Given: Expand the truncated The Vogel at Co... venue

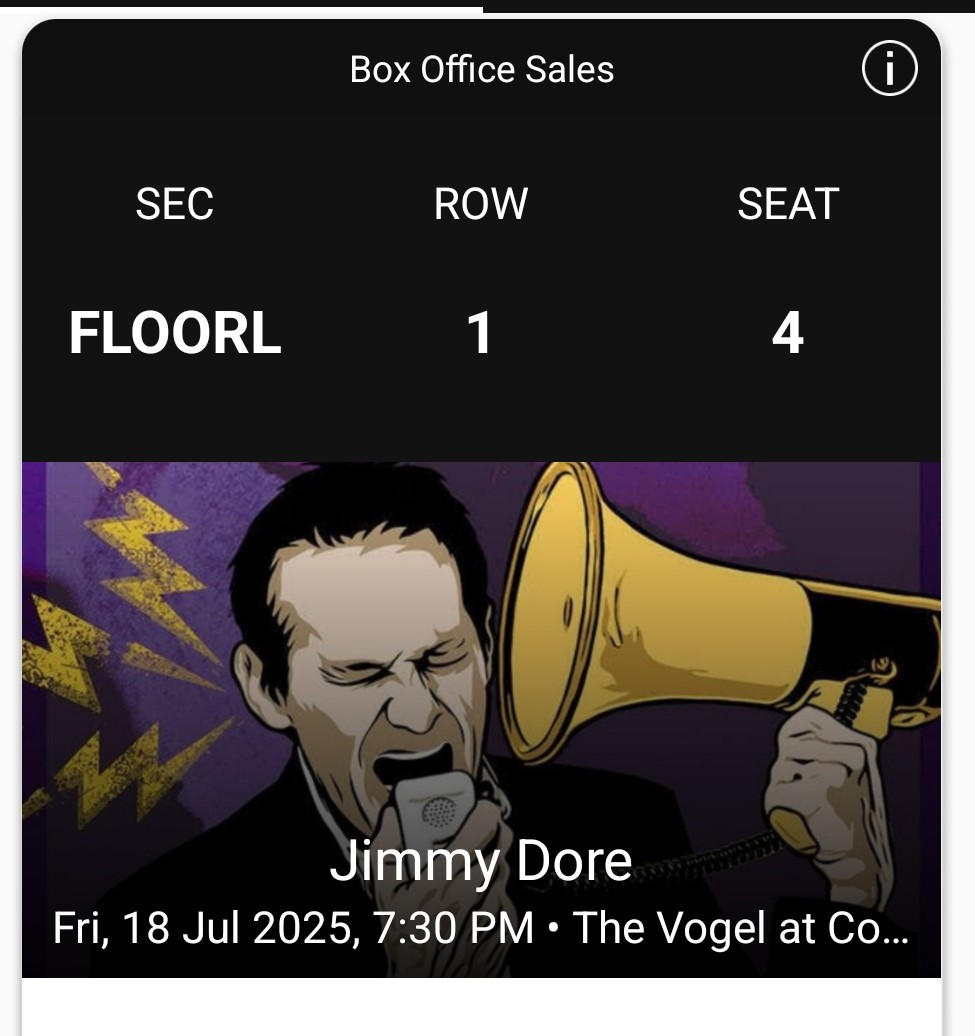Looking at the screenshot, I should pyautogui.click(x=740, y=928).
